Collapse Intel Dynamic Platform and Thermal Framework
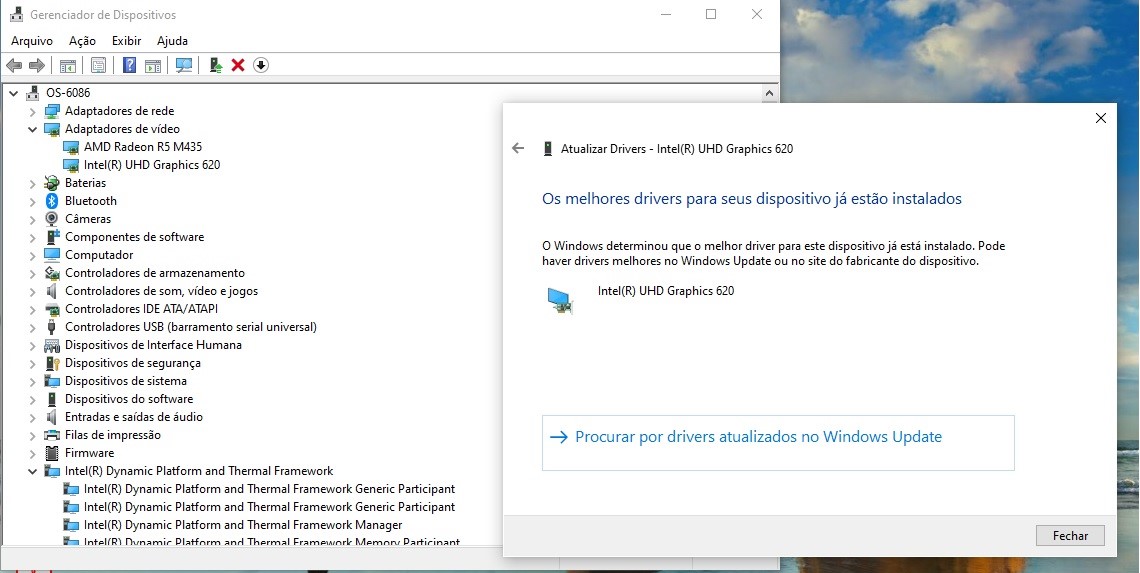Image resolution: width=1140 pixels, height=573 pixels. [32, 471]
